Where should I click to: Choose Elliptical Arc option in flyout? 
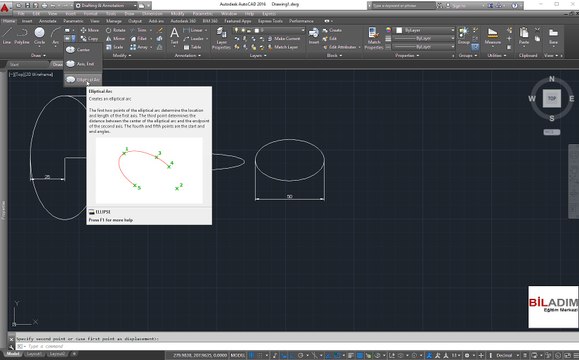[x=83, y=79]
